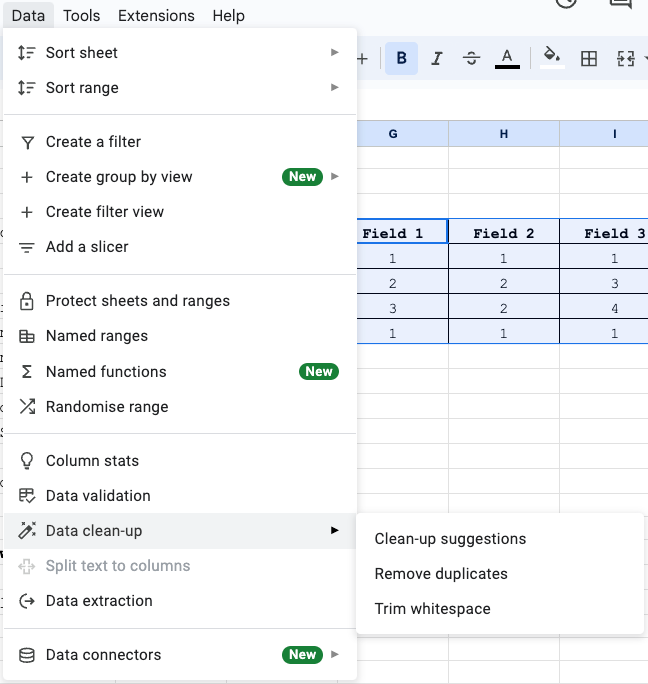This screenshot has width=648, height=684.
Task: Open the Extensions menu
Action: (x=156, y=16)
